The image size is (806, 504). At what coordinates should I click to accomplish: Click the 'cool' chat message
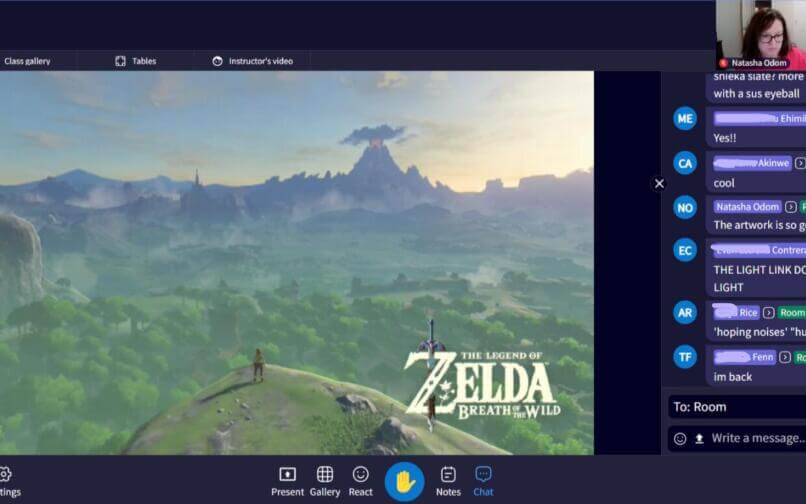724,183
